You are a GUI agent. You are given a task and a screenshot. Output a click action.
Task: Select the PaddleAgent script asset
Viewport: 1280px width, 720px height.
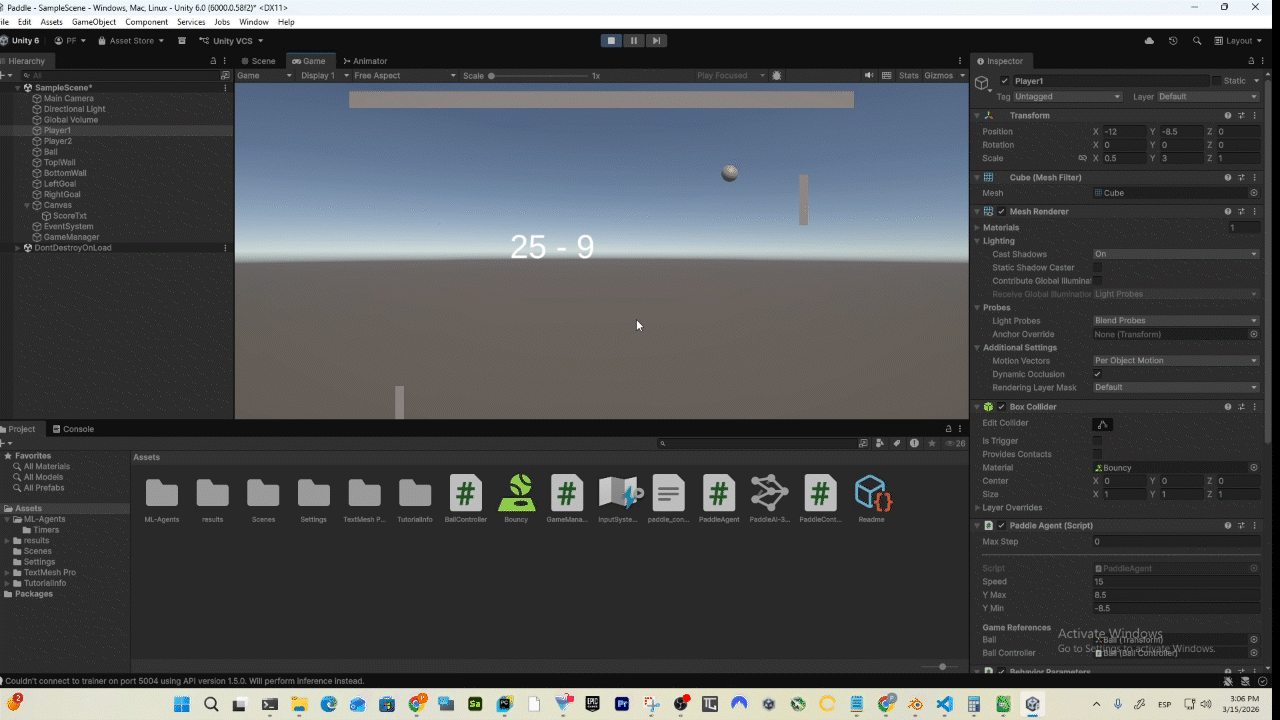(719, 500)
